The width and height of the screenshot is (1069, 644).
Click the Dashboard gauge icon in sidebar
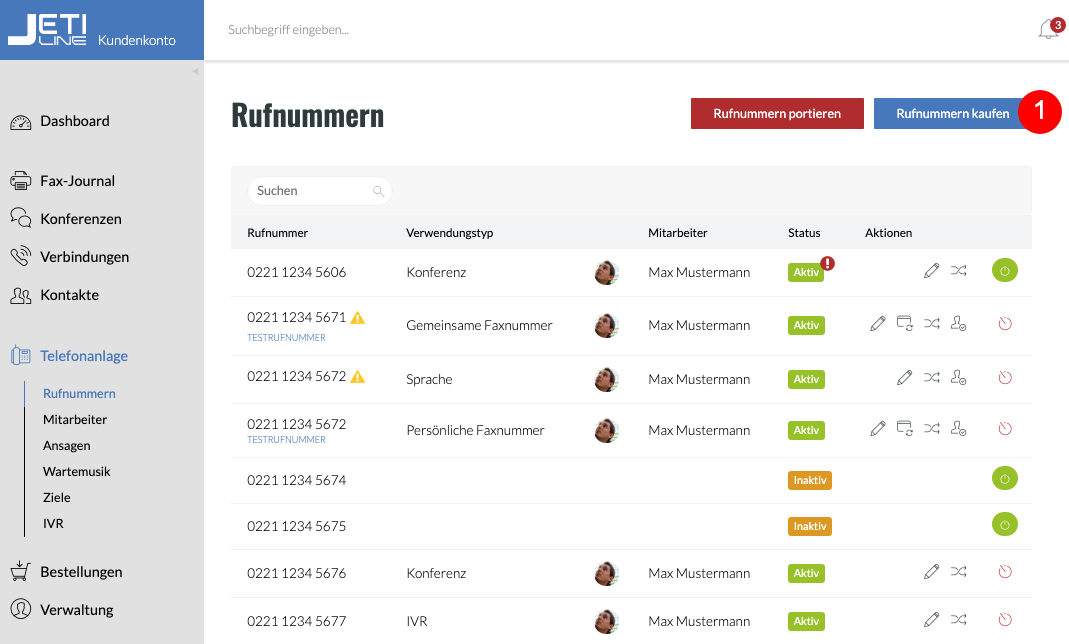(20, 122)
